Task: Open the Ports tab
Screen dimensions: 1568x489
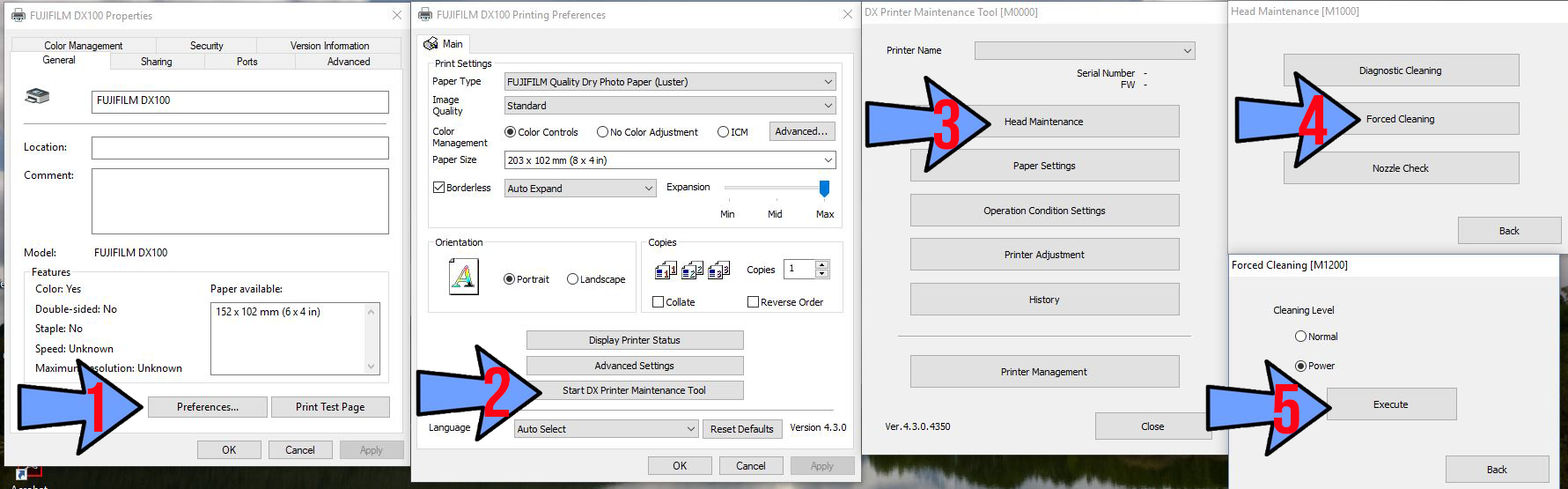Action: (x=247, y=61)
